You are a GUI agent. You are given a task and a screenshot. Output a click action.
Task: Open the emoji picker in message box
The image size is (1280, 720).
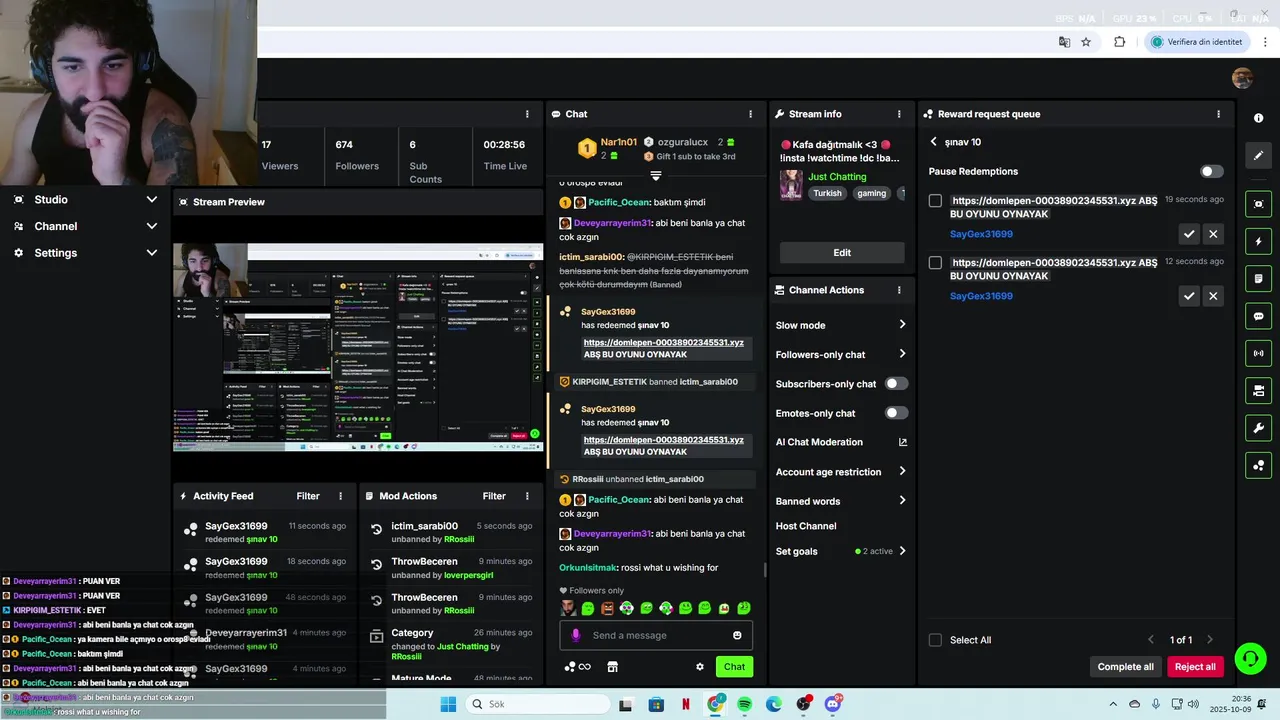pyautogui.click(x=737, y=635)
